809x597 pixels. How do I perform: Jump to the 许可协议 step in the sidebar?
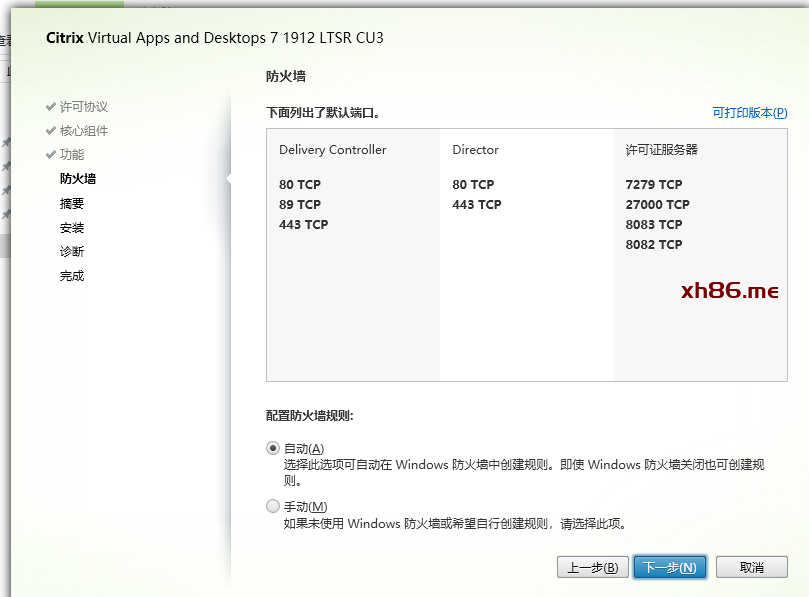(x=84, y=107)
